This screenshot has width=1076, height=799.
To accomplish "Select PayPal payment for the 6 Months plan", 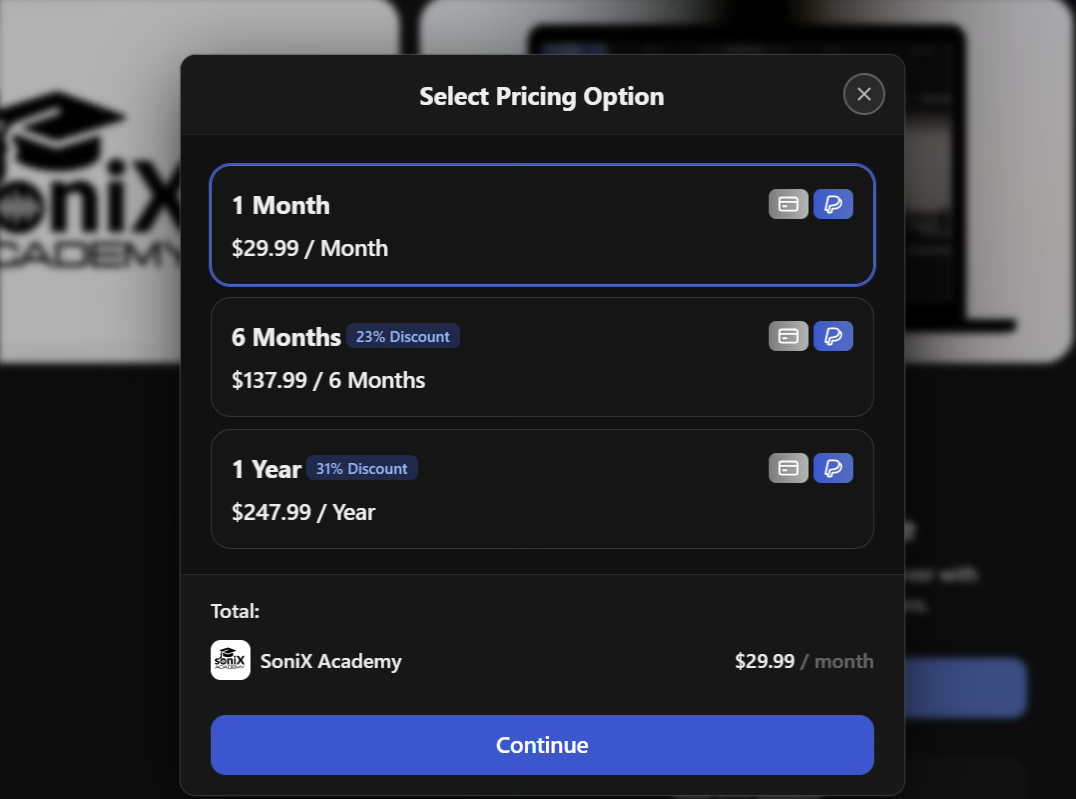I will coord(833,335).
